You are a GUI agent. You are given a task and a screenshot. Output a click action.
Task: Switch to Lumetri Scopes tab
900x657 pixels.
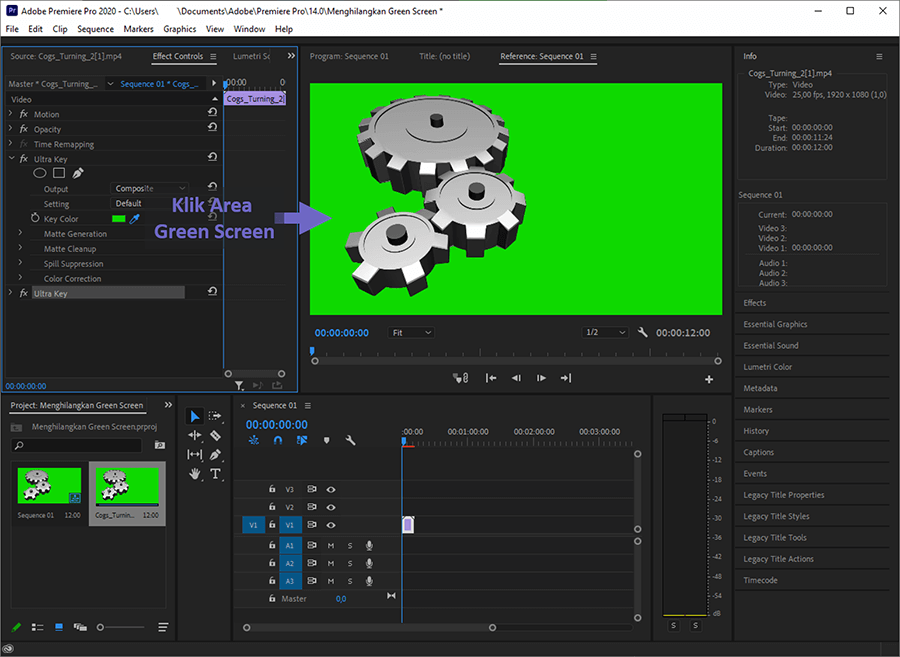251,56
